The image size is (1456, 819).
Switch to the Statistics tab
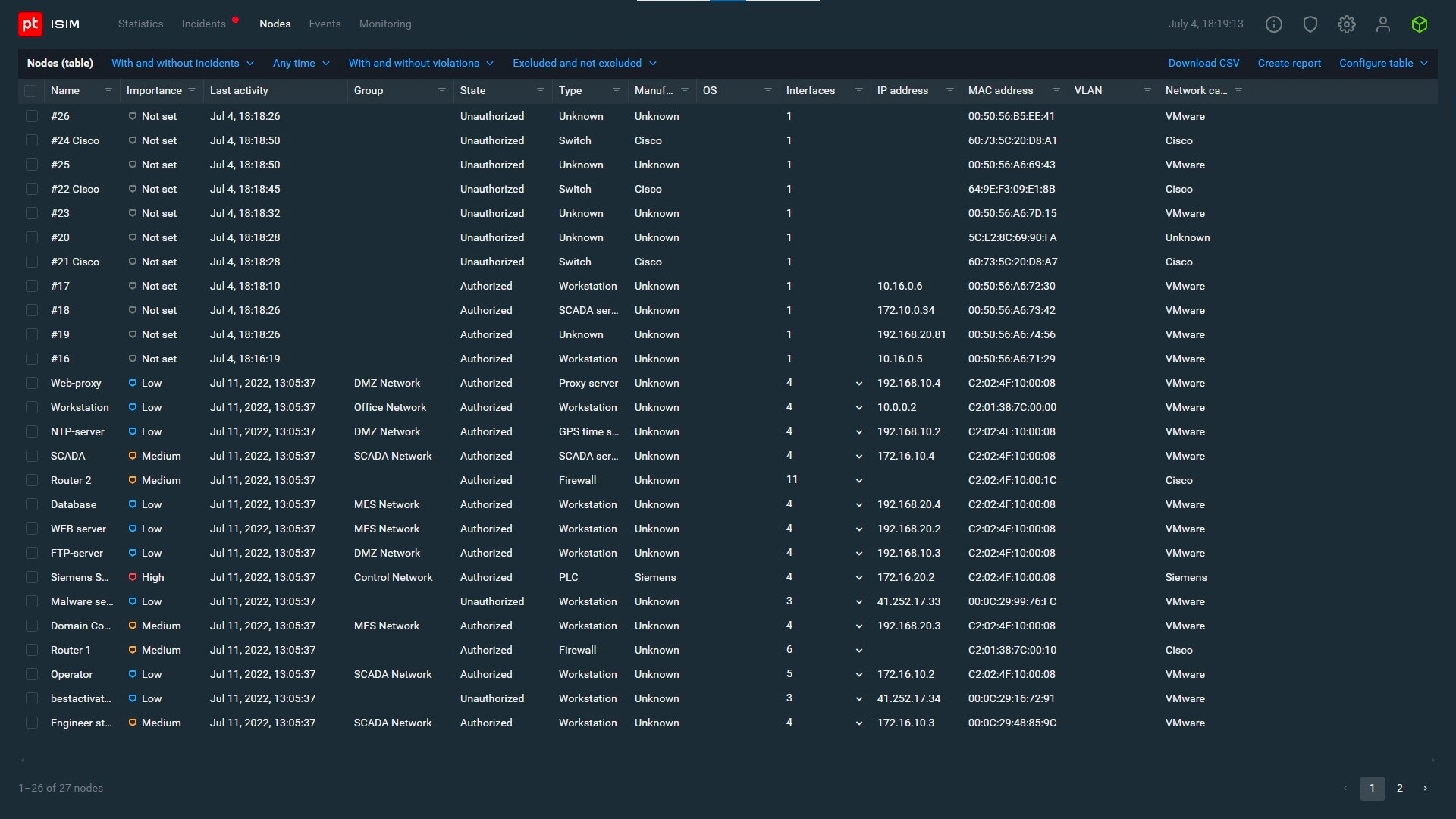[140, 24]
